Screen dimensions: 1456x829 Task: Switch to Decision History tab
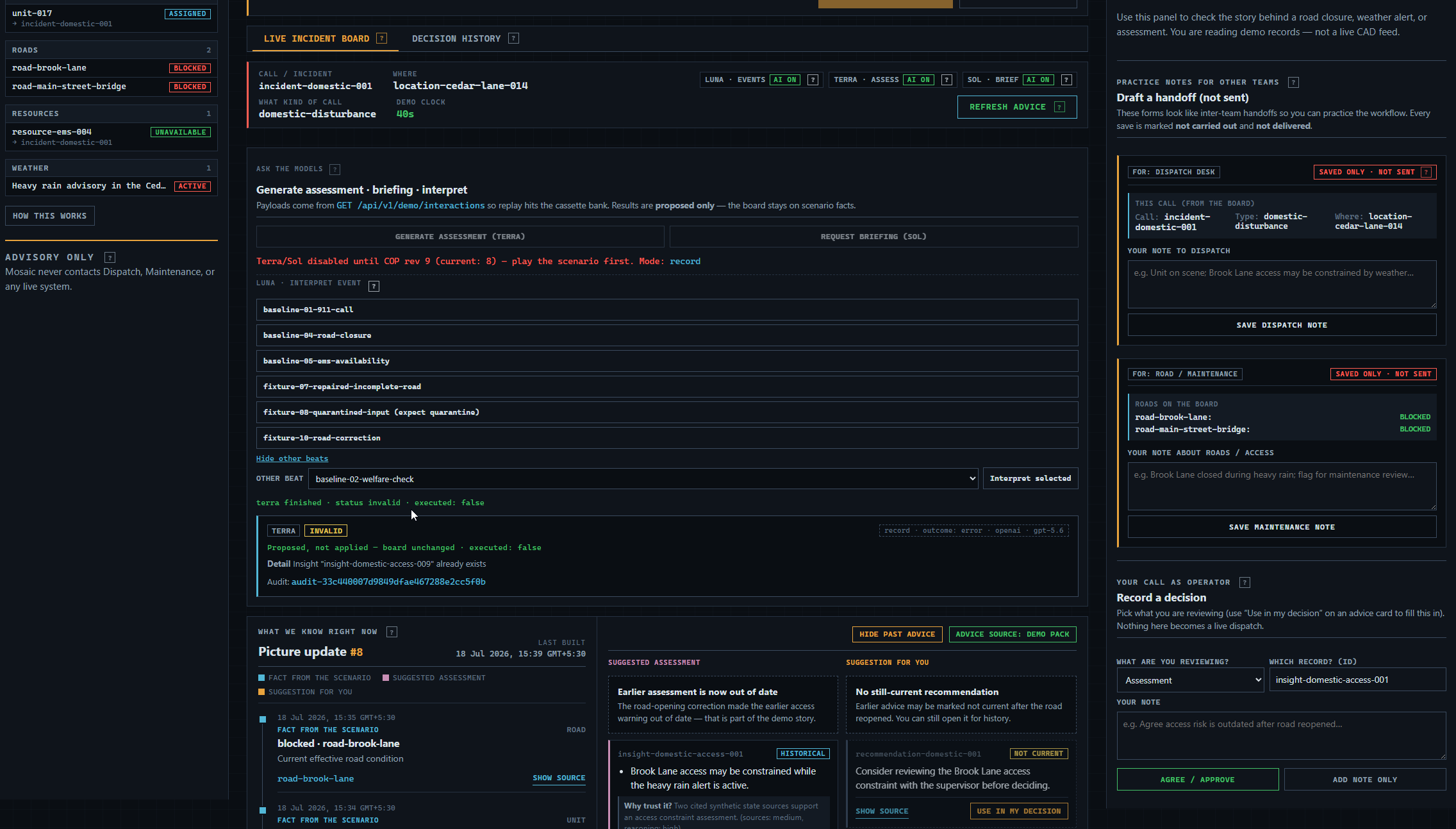[456, 39]
